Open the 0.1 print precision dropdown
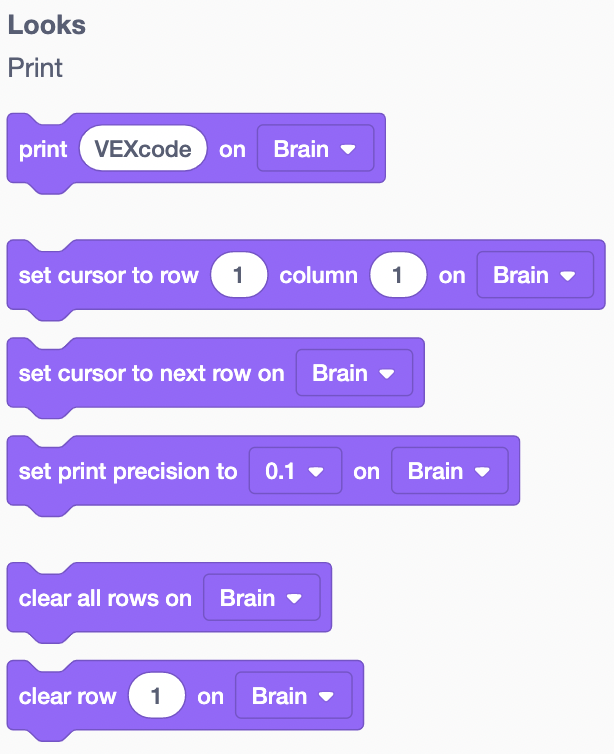 click(x=294, y=471)
